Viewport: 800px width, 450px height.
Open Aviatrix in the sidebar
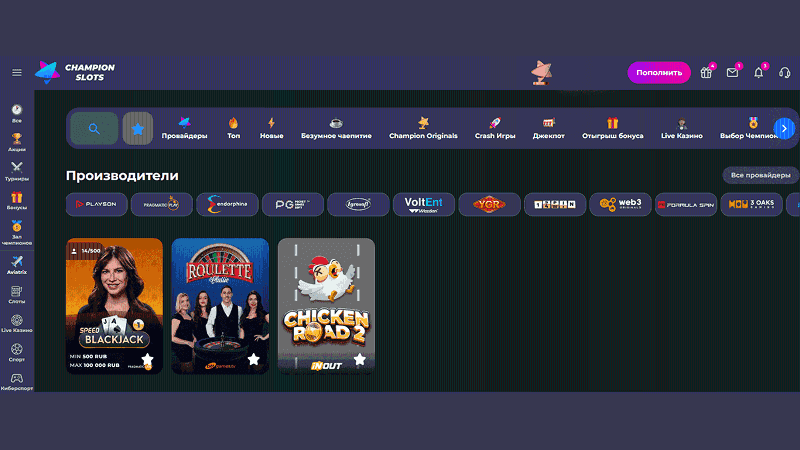[17, 265]
